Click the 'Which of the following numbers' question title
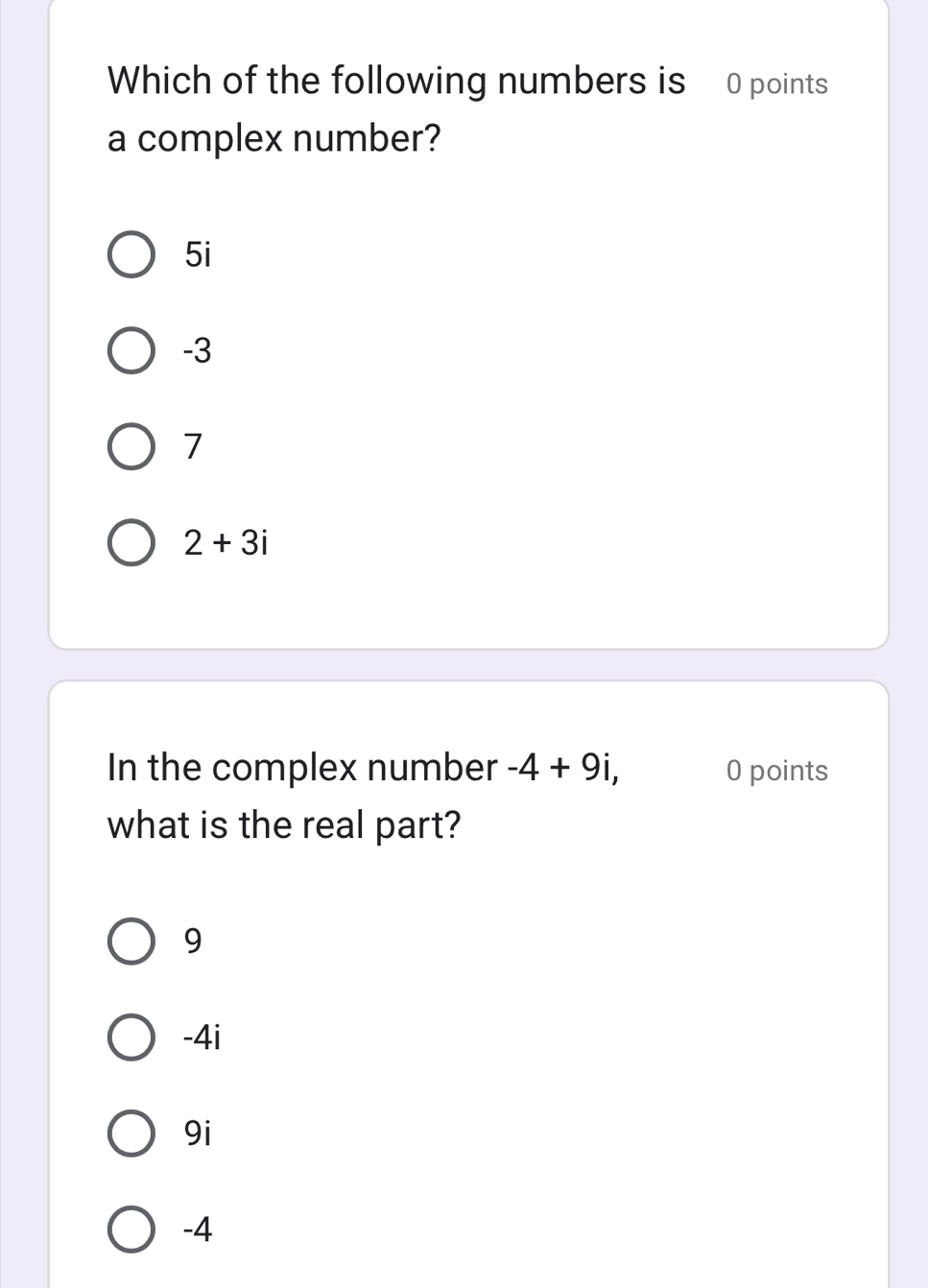 click(x=396, y=82)
